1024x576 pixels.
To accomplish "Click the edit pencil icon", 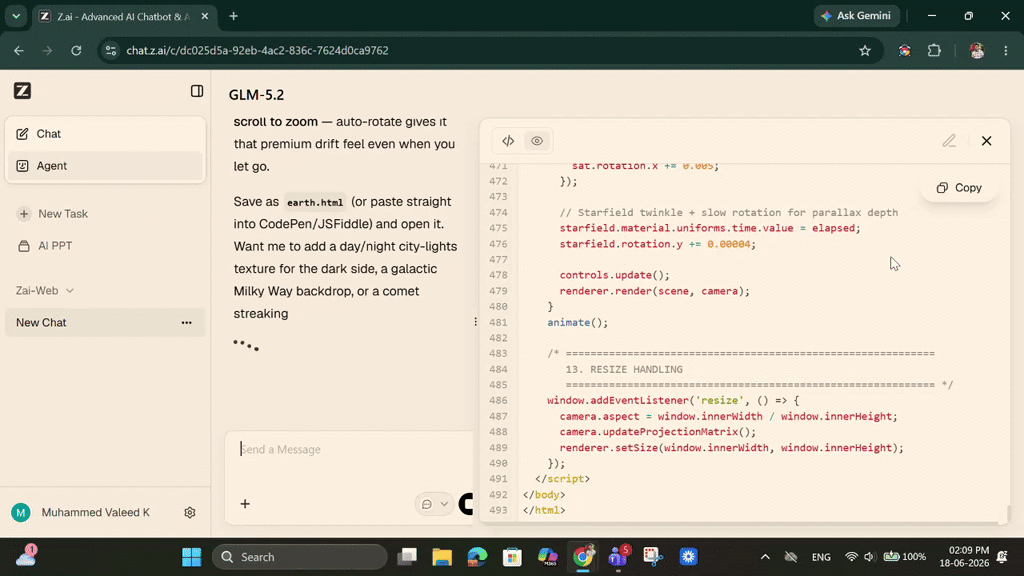I will tap(949, 141).
